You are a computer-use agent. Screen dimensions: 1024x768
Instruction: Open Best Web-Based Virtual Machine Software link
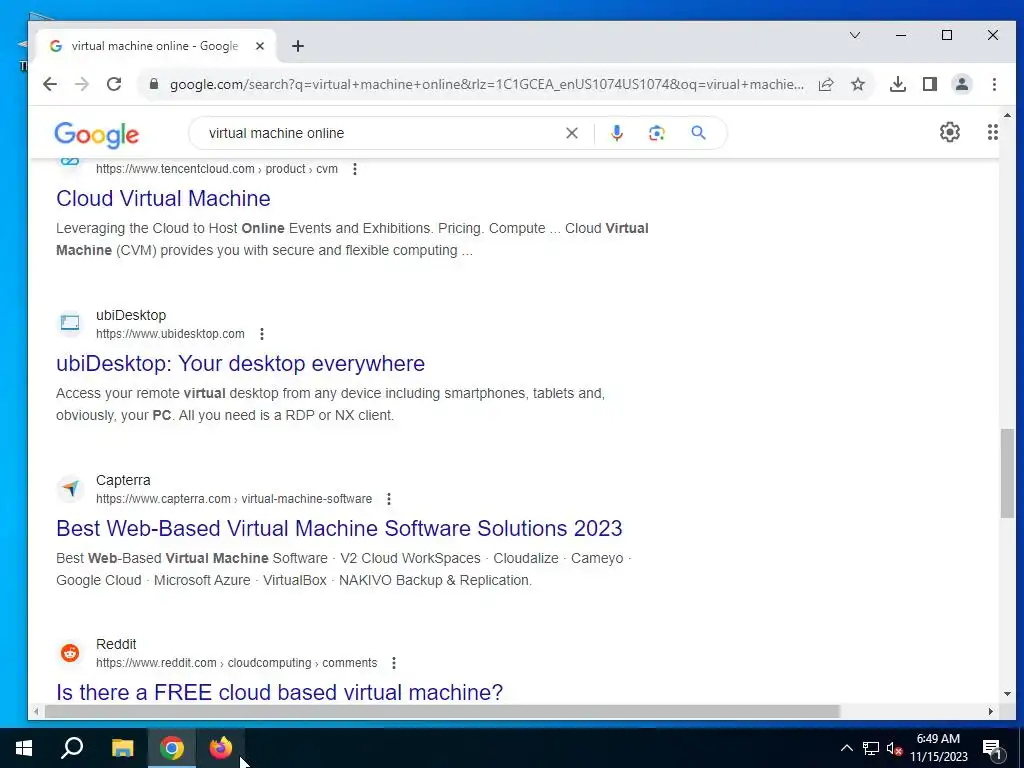[340, 528]
